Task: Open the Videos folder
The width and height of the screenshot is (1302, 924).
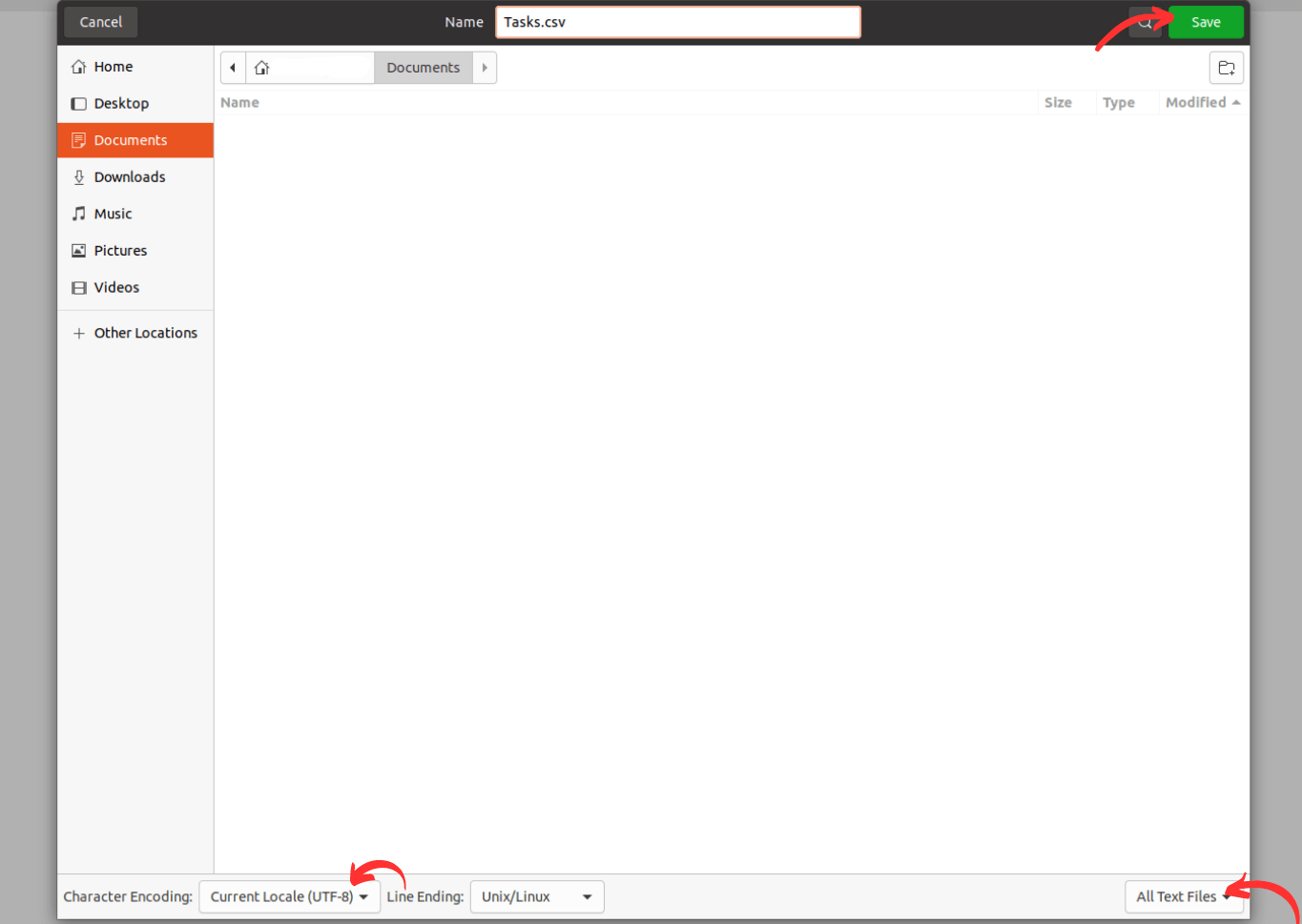Action: 115,287
